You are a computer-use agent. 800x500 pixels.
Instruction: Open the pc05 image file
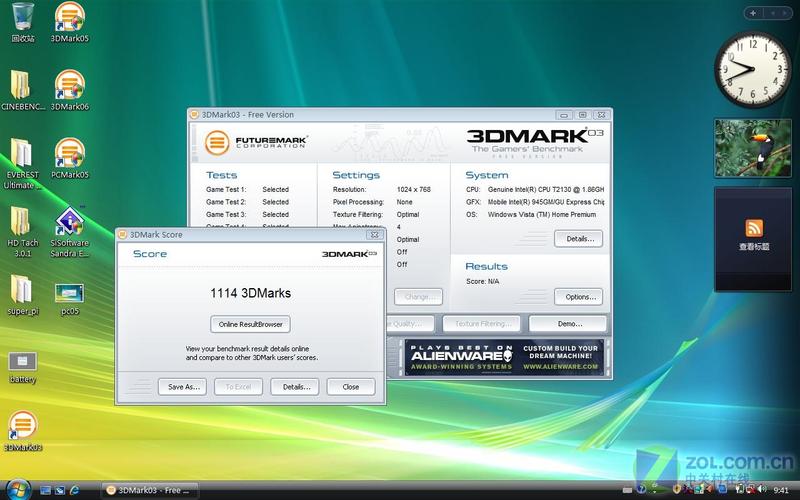[69, 298]
